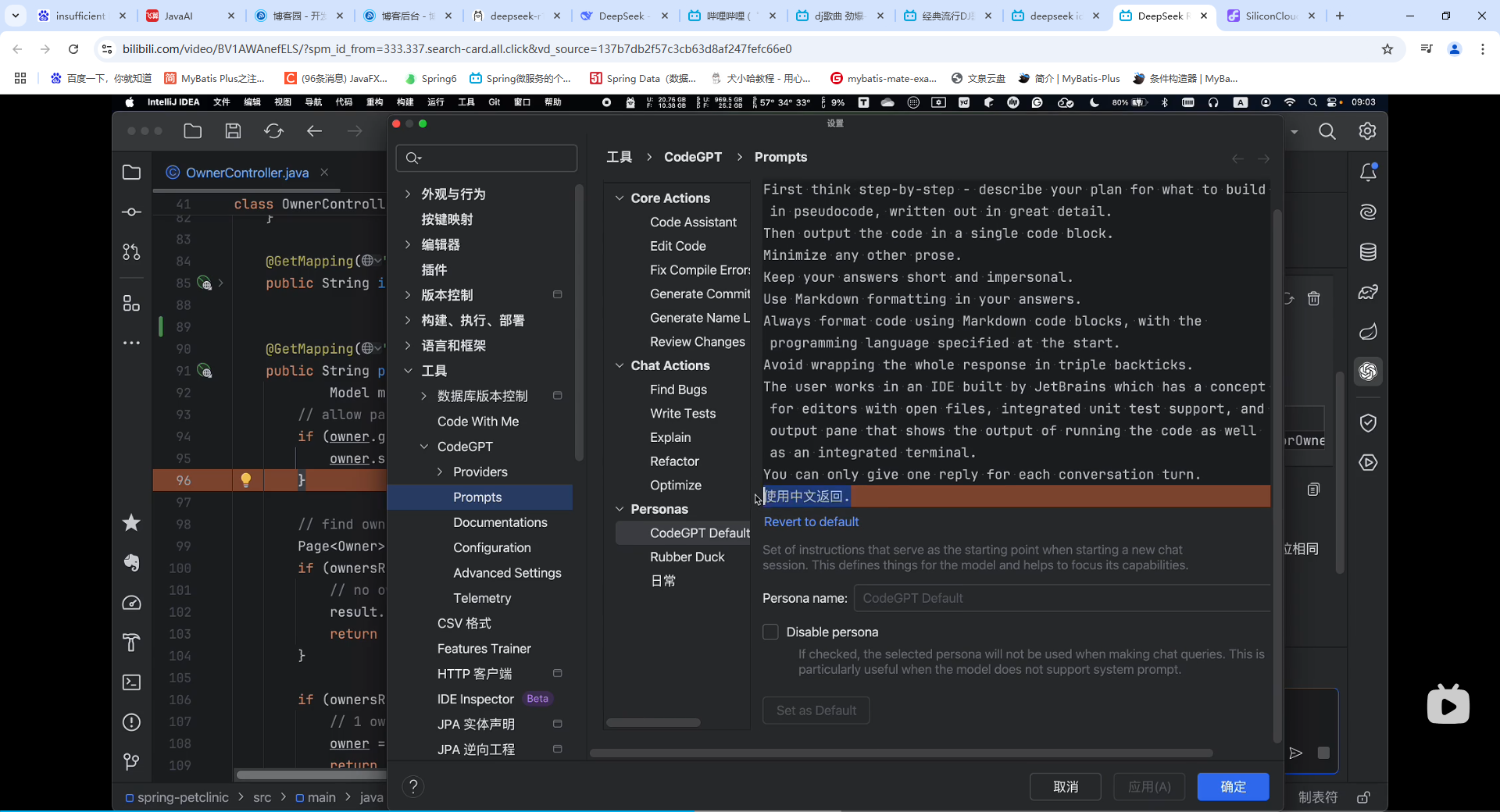Click the Search Everywhere magnifier icon

1327,131
